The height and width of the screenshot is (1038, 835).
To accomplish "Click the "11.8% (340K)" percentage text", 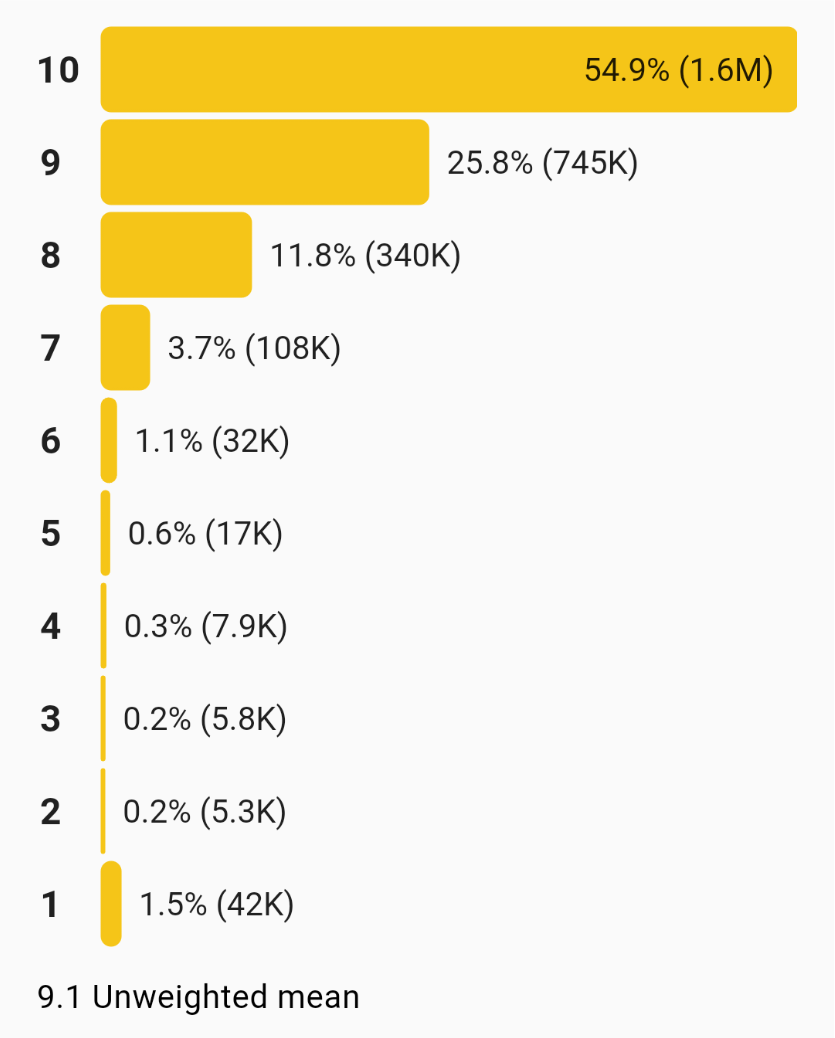I will 365,256.
